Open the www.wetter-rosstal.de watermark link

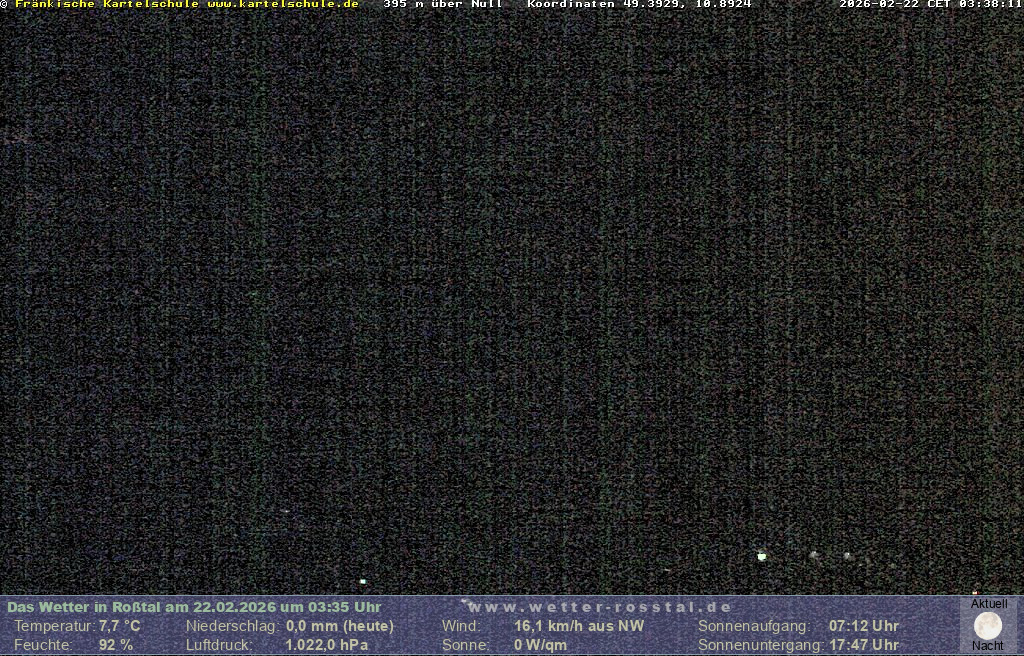pos(599,607)
